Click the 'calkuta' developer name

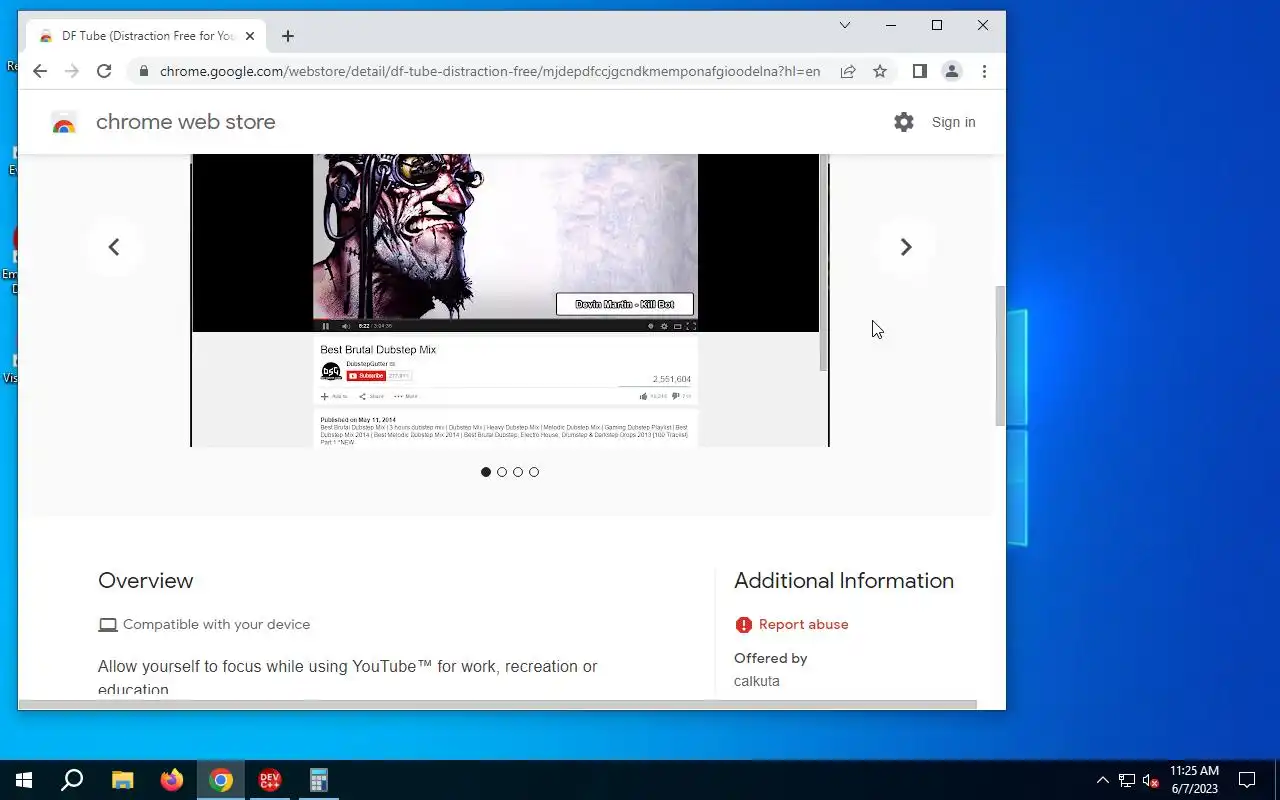pyautogui.click(x=757, y=681)
